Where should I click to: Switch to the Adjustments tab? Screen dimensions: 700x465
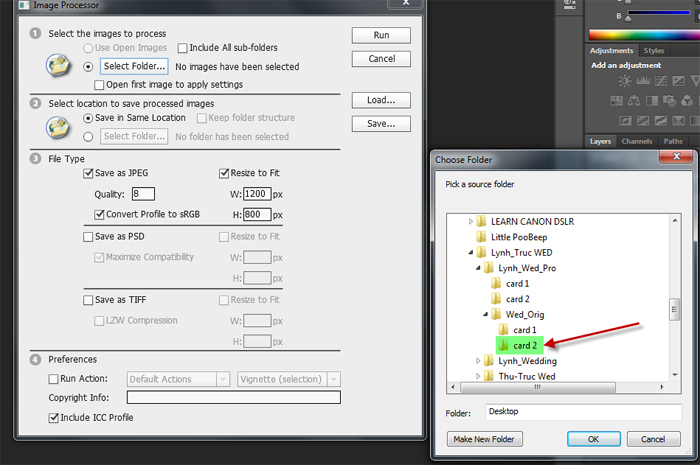[611, 50]
